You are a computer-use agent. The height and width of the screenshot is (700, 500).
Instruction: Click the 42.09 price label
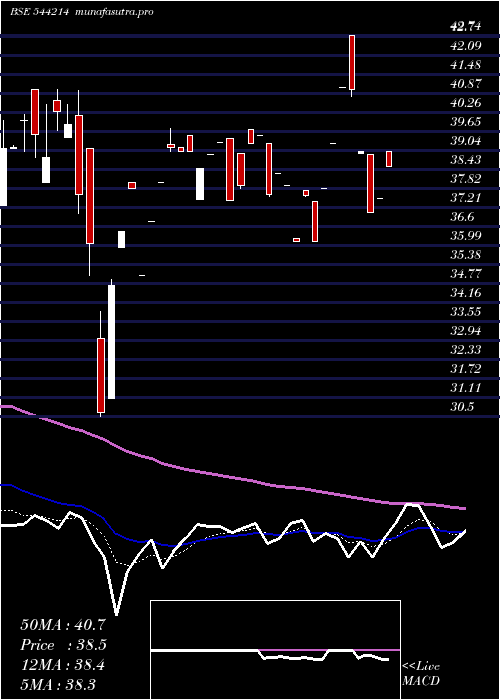(x=466, y=46)
